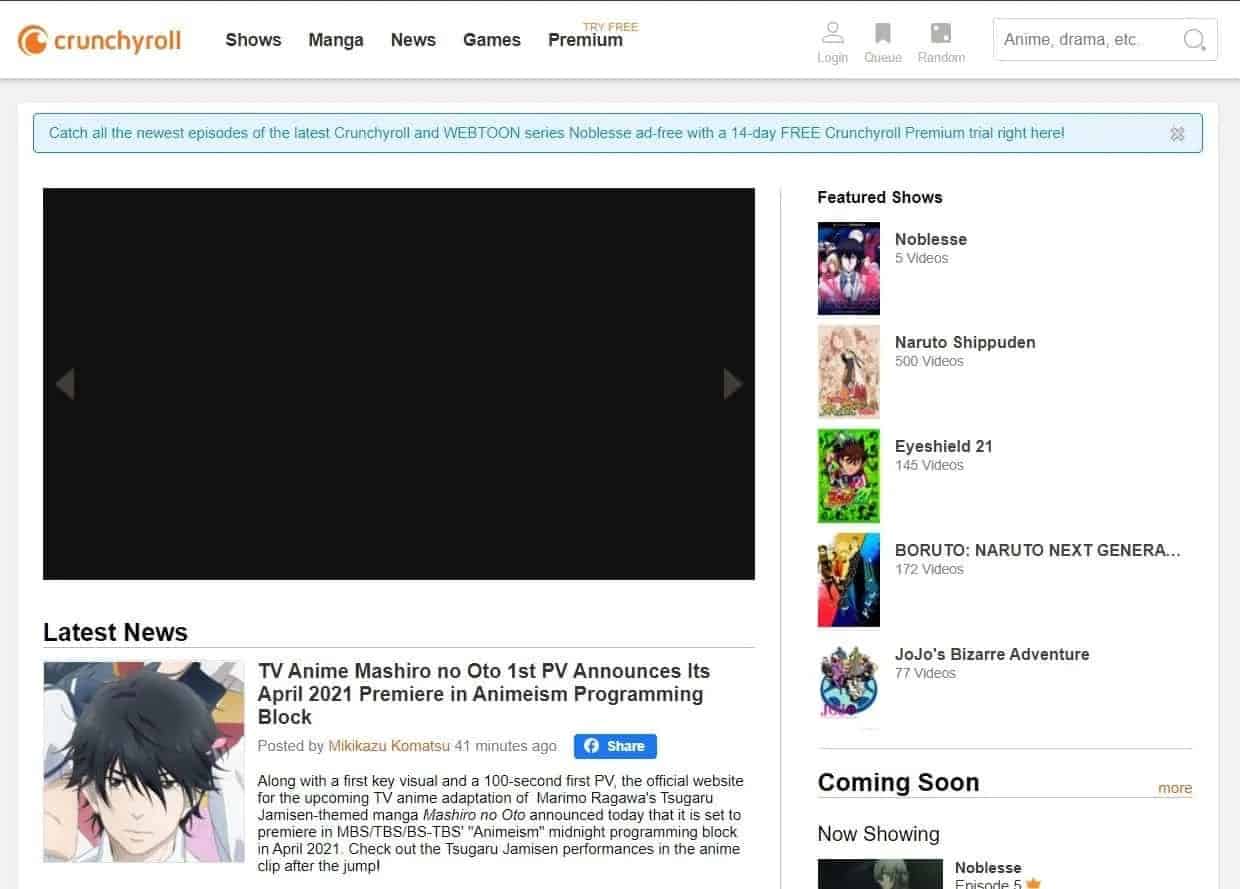Click the '41 minutes ago' timestamp

pyautogui.click(x=506, y=746)
